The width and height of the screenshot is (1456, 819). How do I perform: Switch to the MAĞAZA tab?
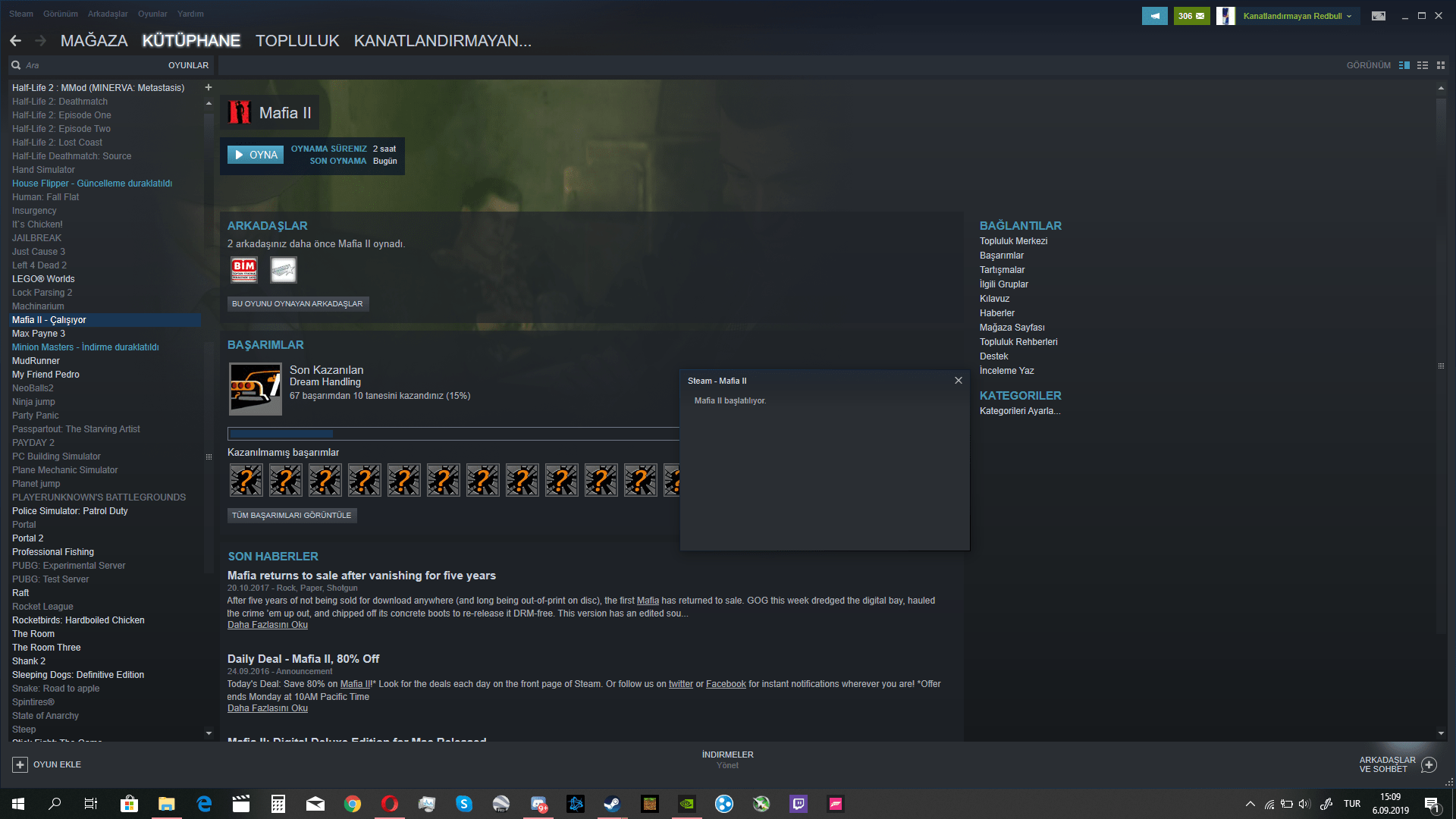[x=94, y=41]
